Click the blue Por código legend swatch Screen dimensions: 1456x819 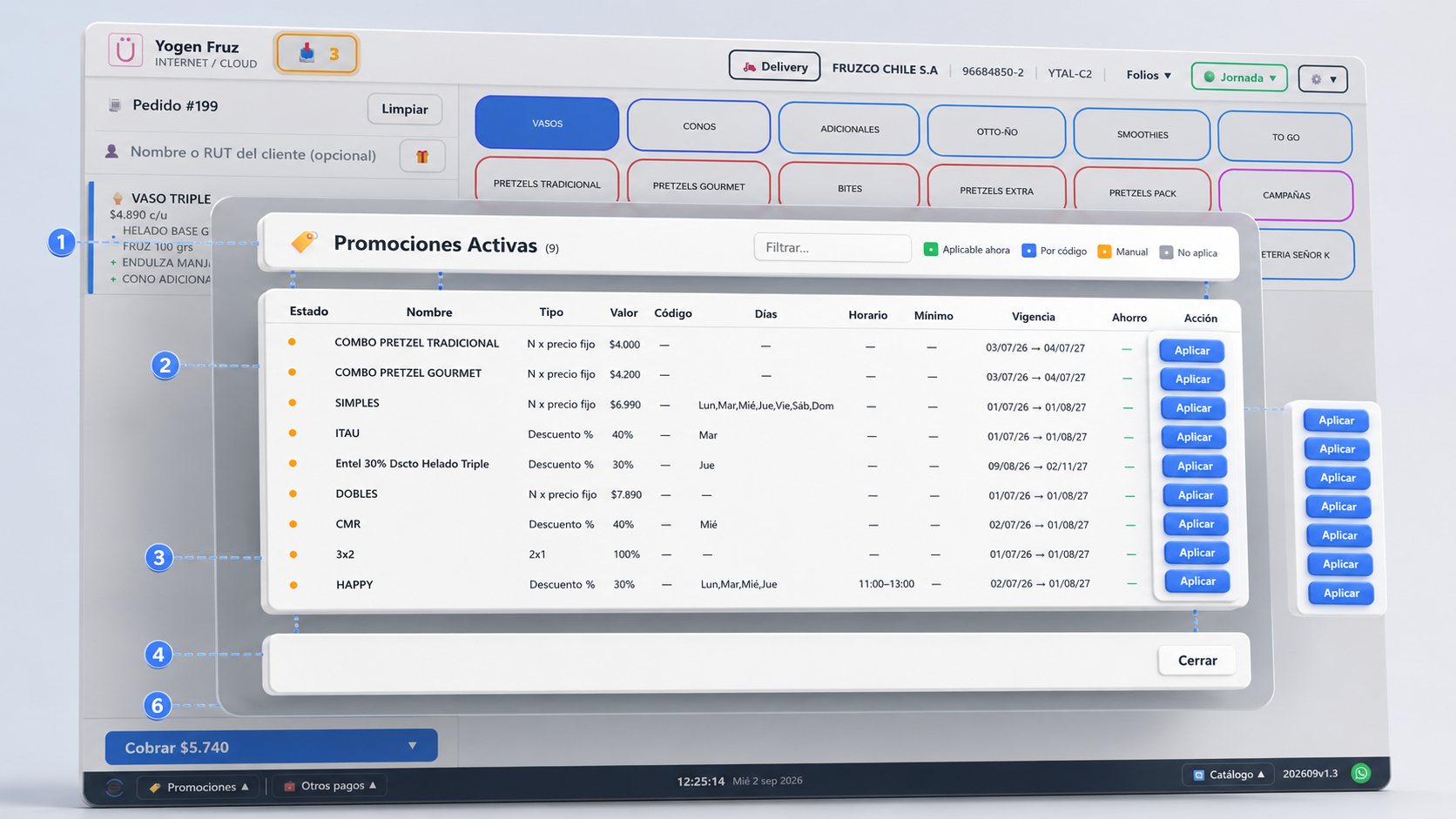1028,251
